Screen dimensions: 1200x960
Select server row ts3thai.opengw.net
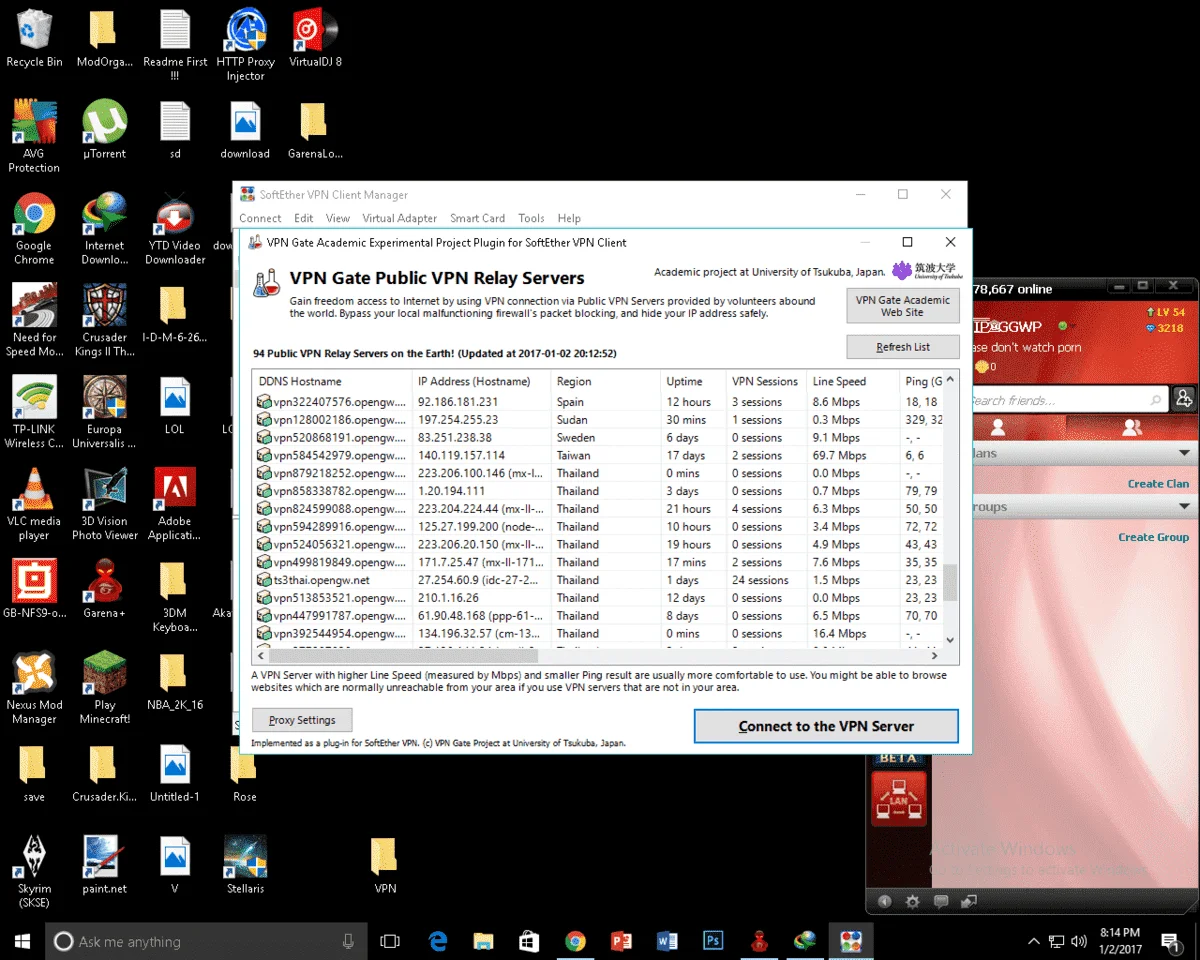[x=598, y=580]
